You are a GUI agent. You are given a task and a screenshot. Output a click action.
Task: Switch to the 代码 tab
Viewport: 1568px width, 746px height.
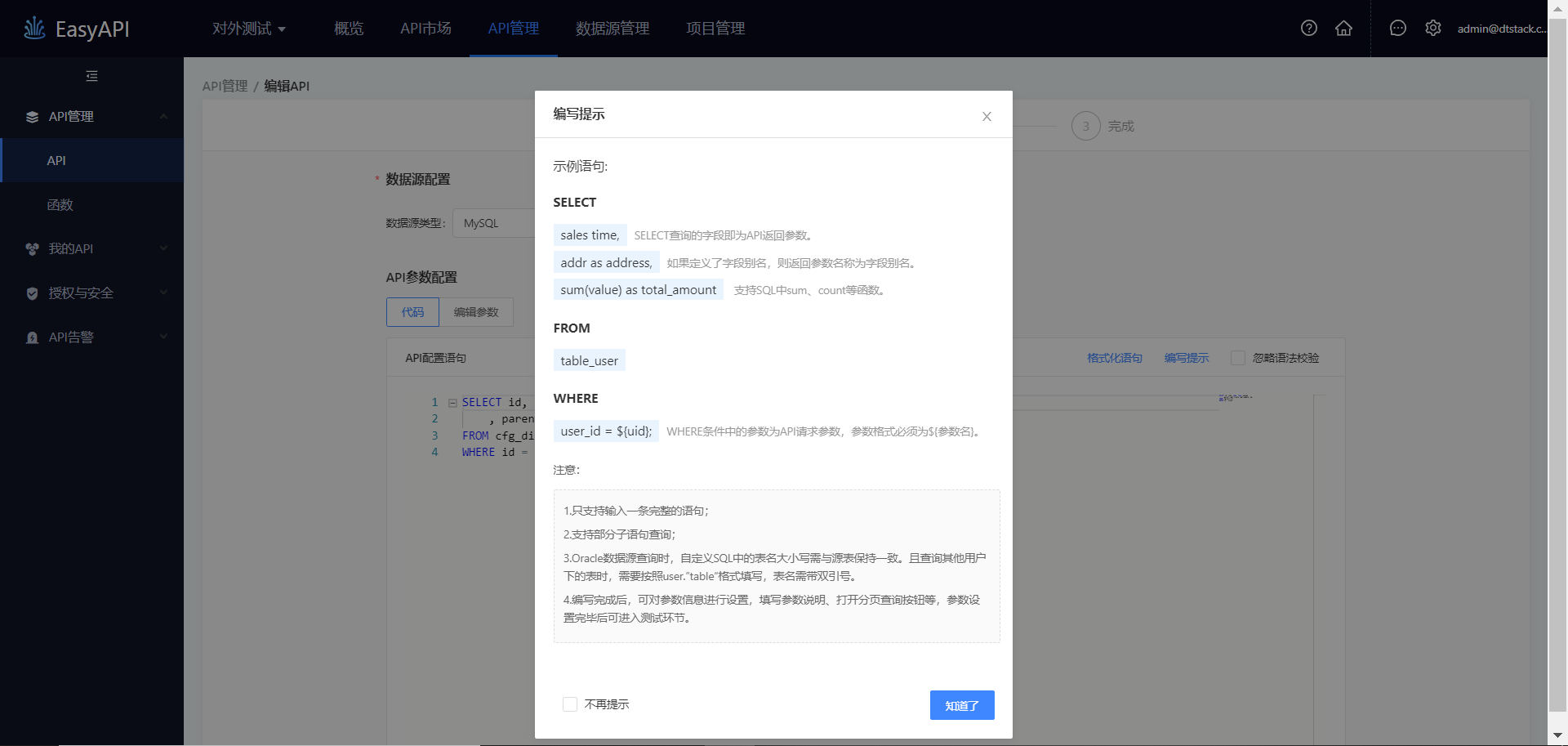click(412, 312)
